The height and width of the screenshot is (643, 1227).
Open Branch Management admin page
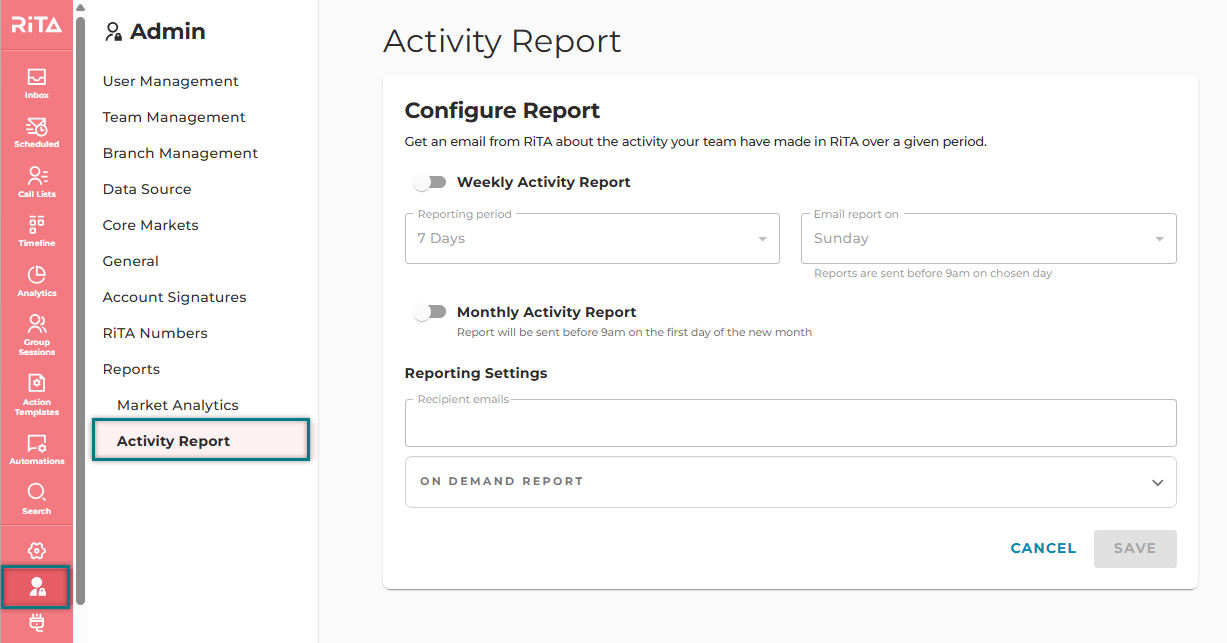click(x=180, y=153)
